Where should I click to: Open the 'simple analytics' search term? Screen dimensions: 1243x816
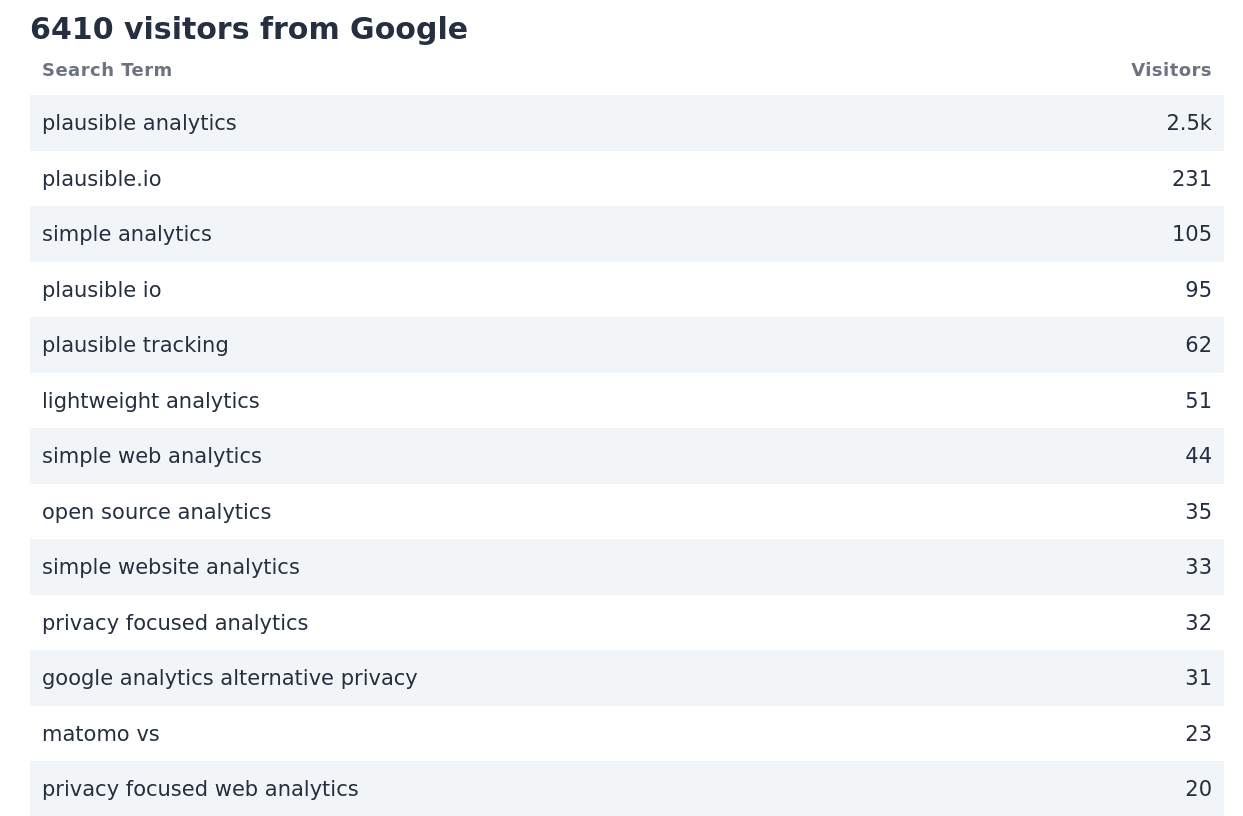point(127,234)
